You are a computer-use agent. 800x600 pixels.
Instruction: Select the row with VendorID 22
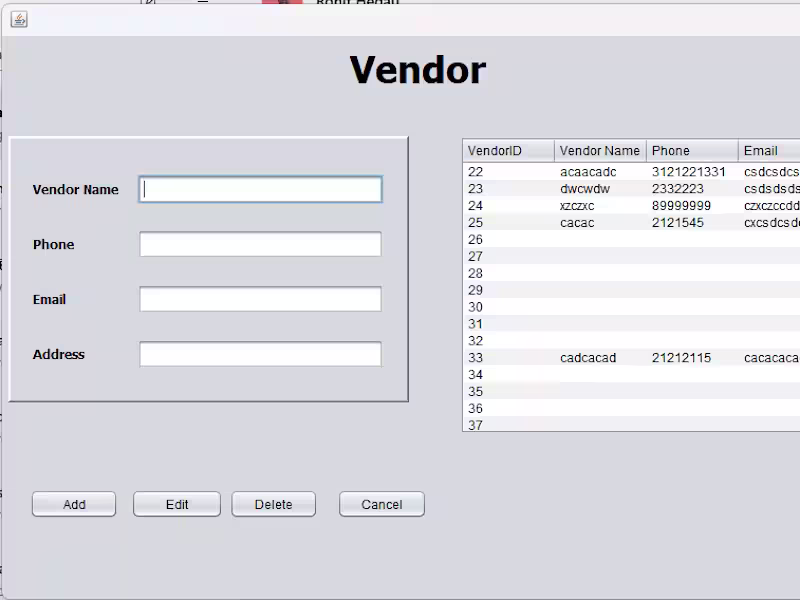point(632,172)
